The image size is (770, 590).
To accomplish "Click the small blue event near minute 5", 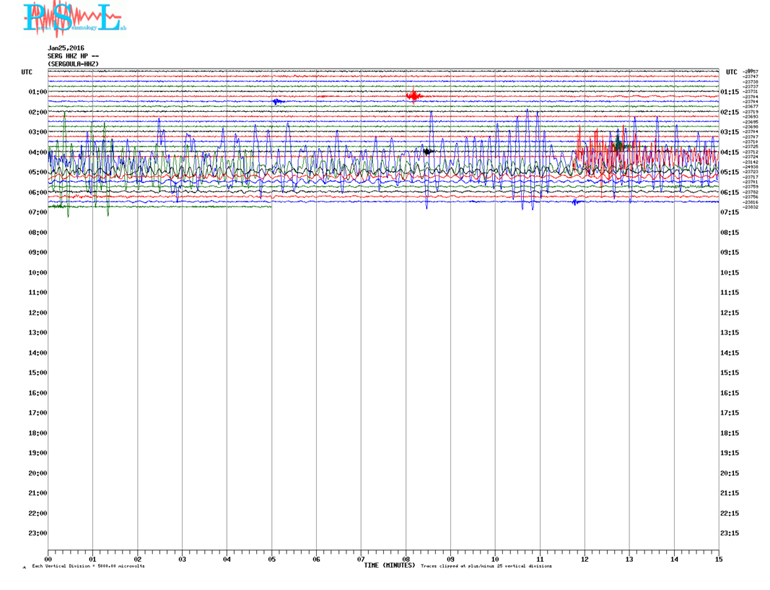I will click(x=278, y=101).
